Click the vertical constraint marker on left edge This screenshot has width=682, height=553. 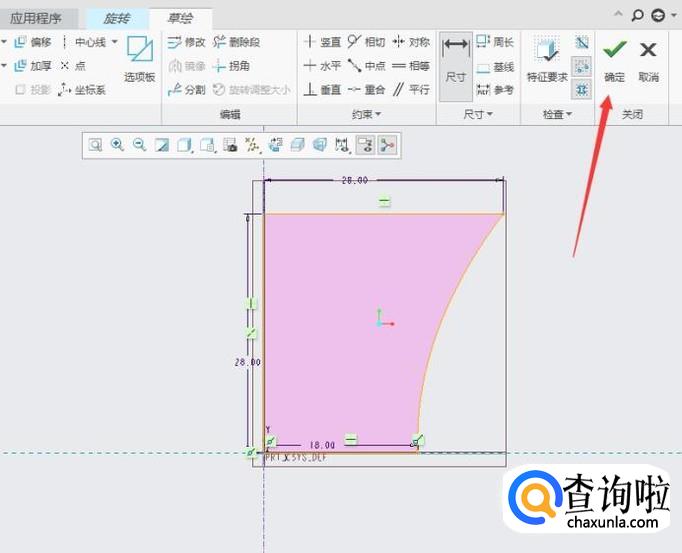251,303
